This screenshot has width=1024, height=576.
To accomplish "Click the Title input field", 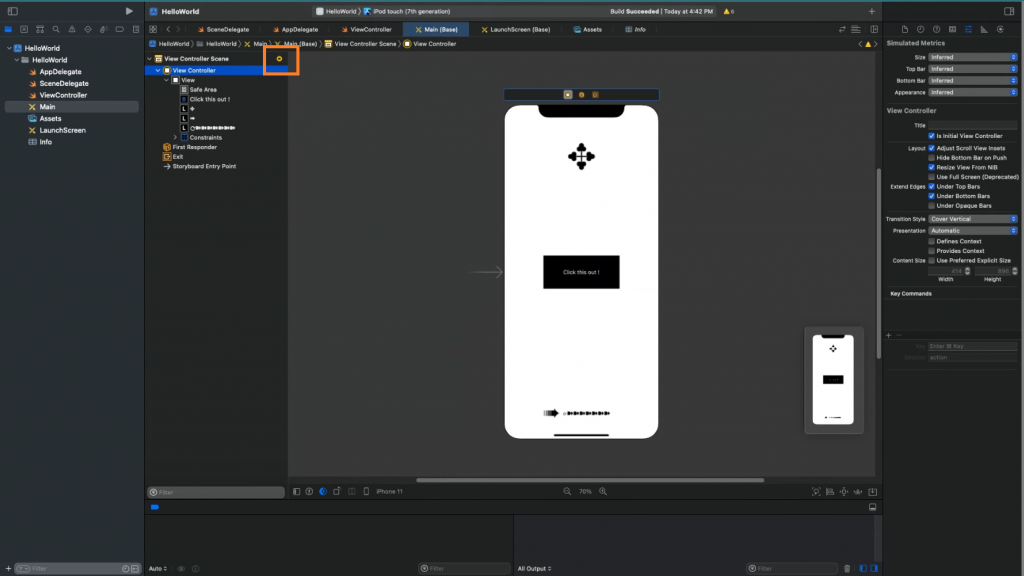I will [972, 125].
